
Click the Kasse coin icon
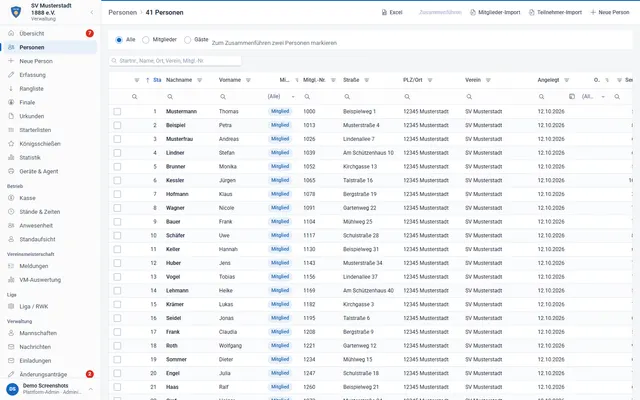point(11,198)
